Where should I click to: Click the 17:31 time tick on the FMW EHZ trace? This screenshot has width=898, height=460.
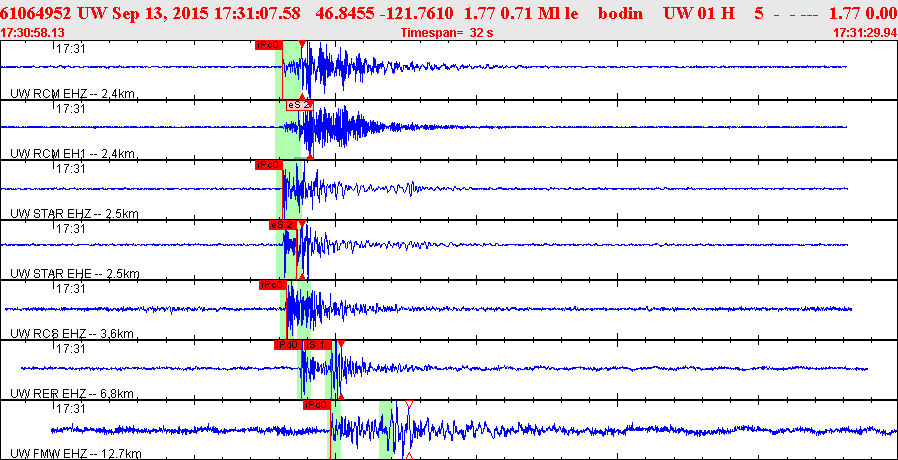click(70, 408)
